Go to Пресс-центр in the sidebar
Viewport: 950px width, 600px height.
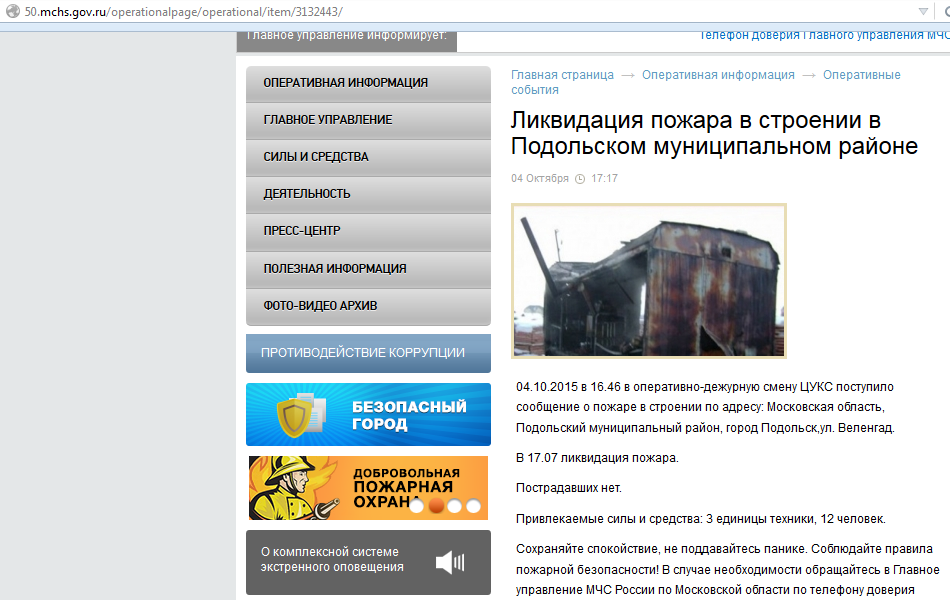click(302, 231)
